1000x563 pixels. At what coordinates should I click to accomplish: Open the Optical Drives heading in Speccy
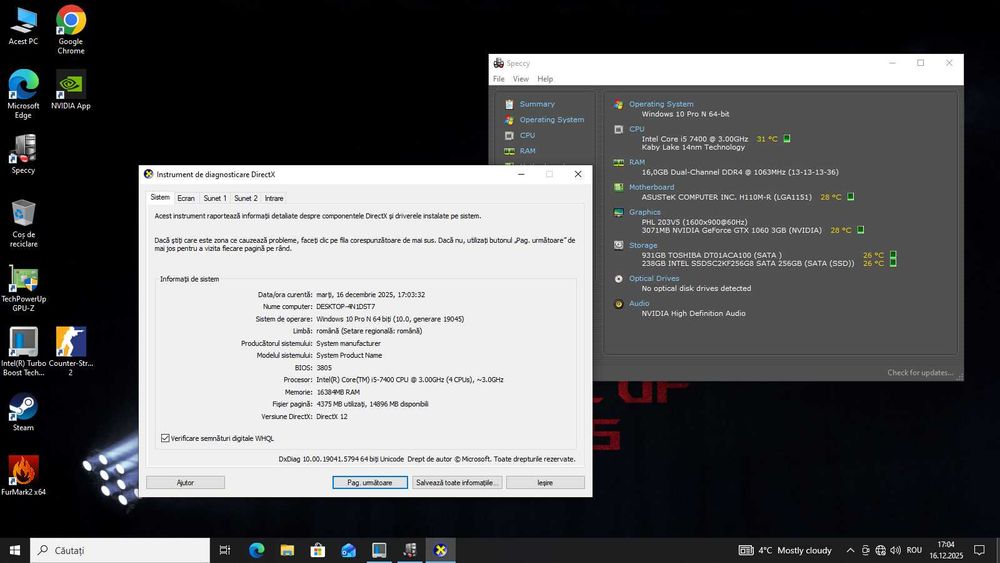tap(654, 278)
